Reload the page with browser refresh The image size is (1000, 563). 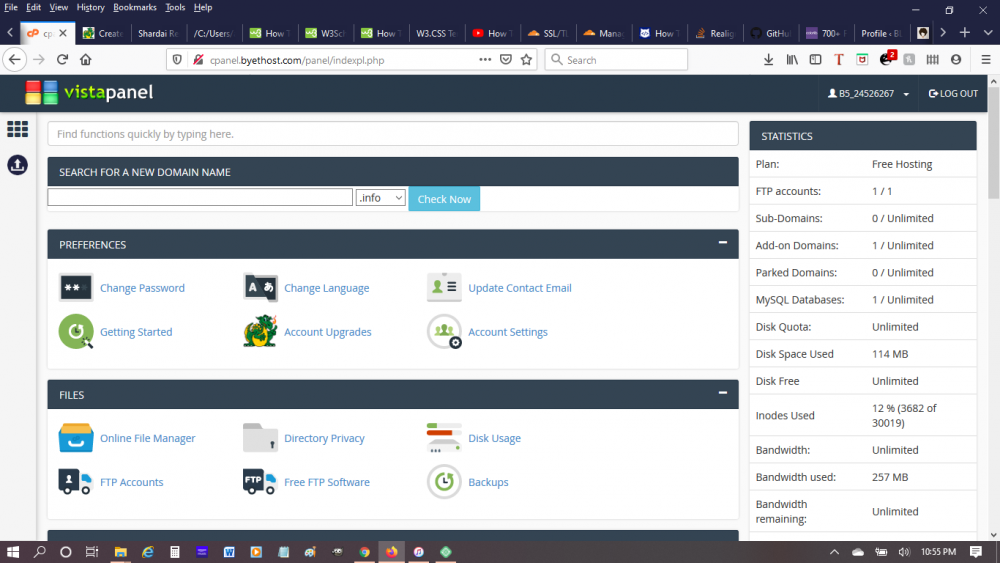coord(62,60)
